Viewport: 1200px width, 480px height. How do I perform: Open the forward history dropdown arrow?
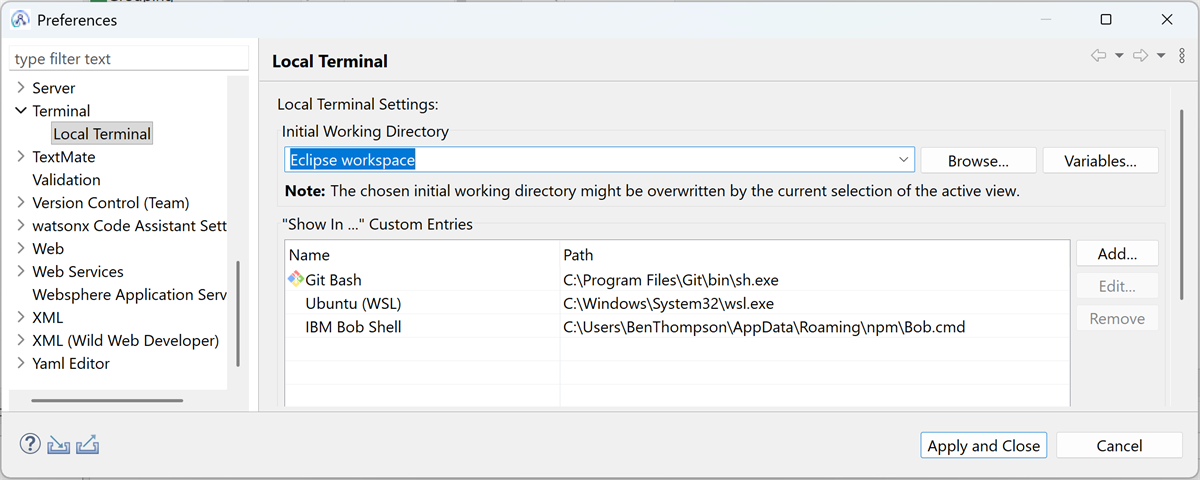point(1161,56)
